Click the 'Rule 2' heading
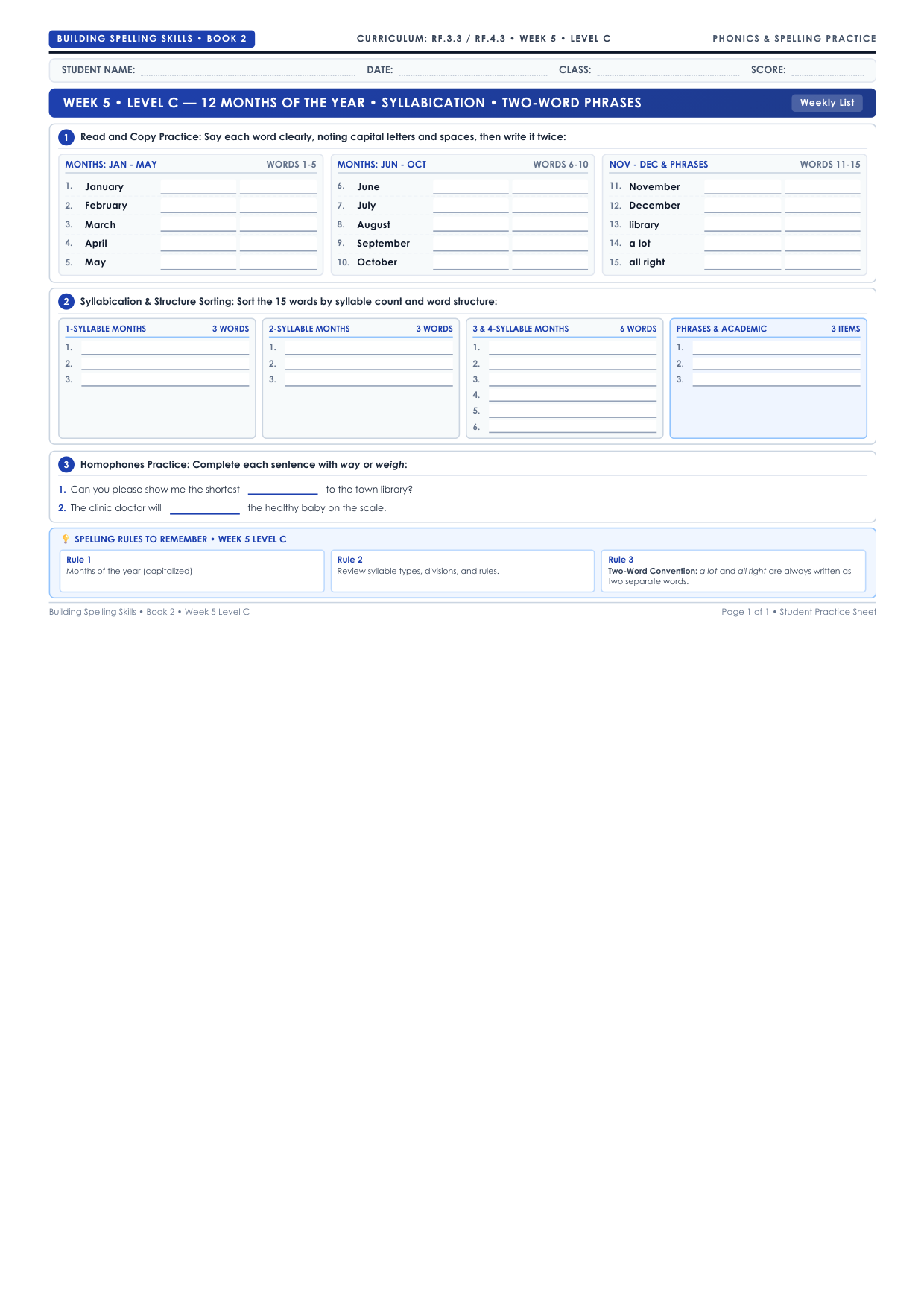This screenshot has width=924, height=1307. click(x=350, y=560)
